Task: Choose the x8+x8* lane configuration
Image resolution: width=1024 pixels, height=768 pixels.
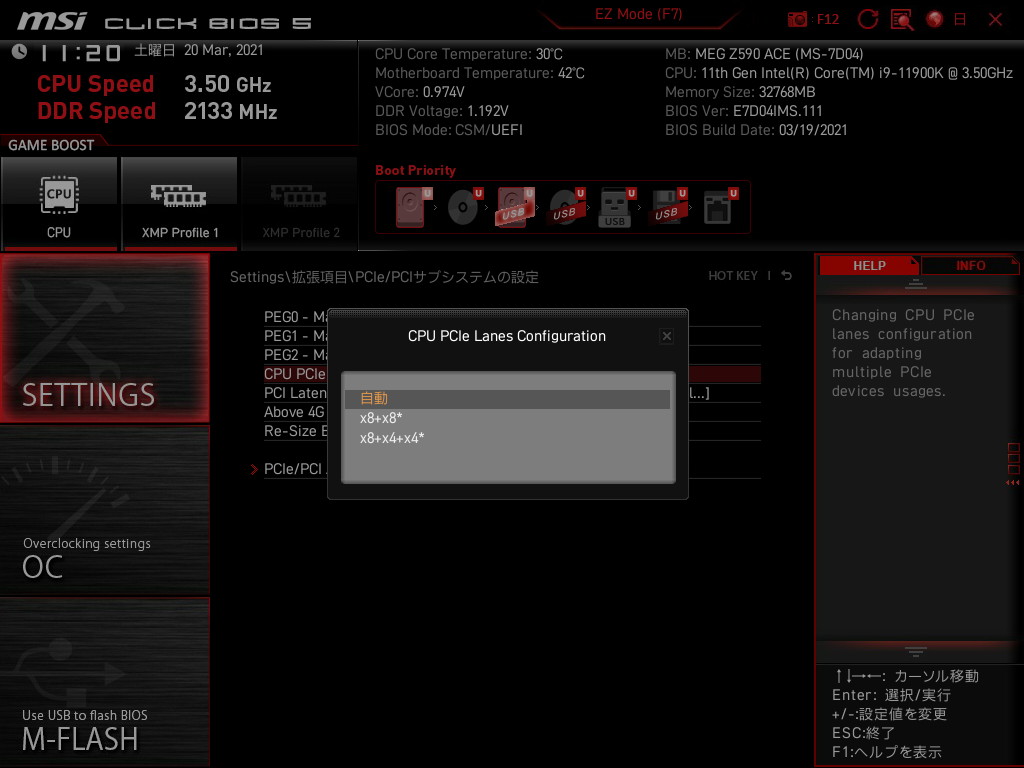Action: tap(507, 418)
